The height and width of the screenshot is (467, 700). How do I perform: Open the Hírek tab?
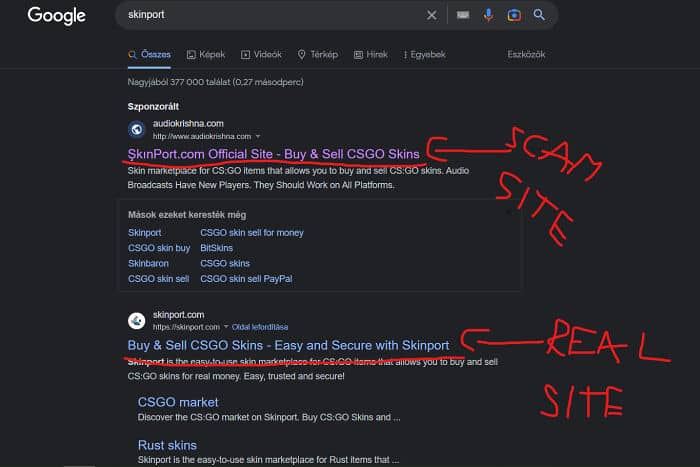[371, 54]
